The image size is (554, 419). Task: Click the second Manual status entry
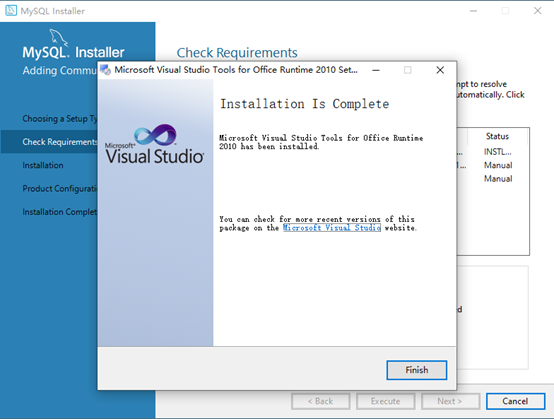(498, 179)
